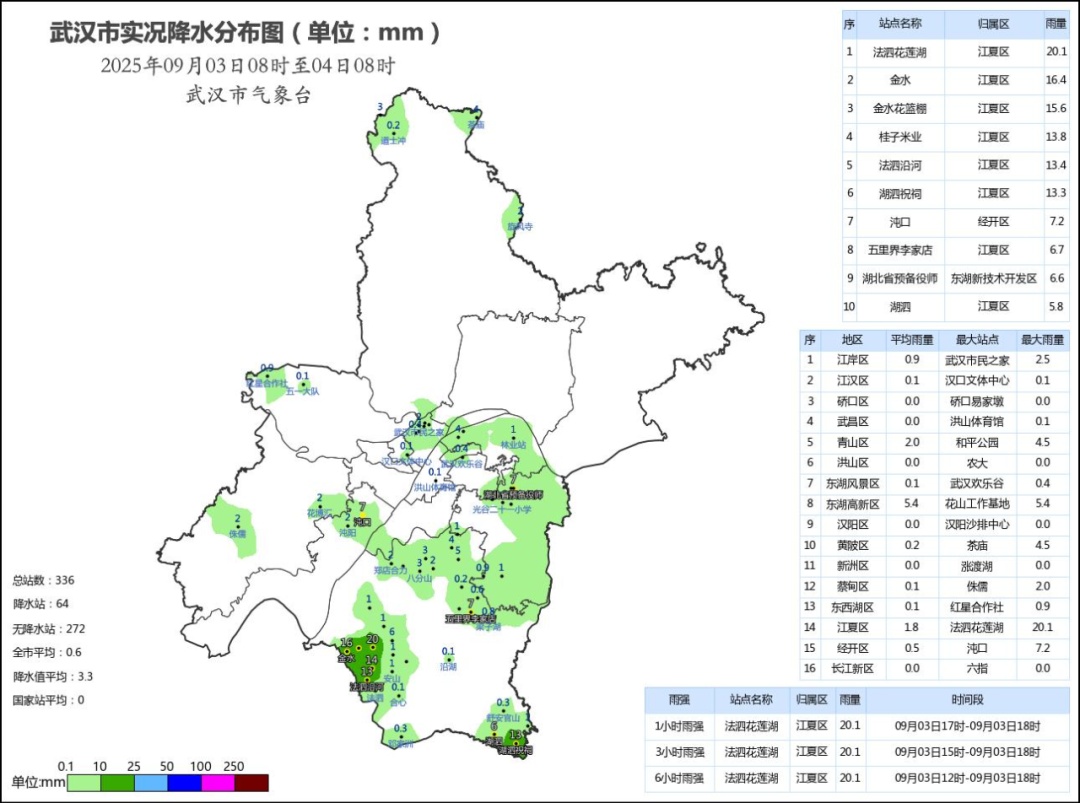Select the 武汉欢乐谷 station marker
The width and height of the screenshot is (1080, 803).
(462, 455)
